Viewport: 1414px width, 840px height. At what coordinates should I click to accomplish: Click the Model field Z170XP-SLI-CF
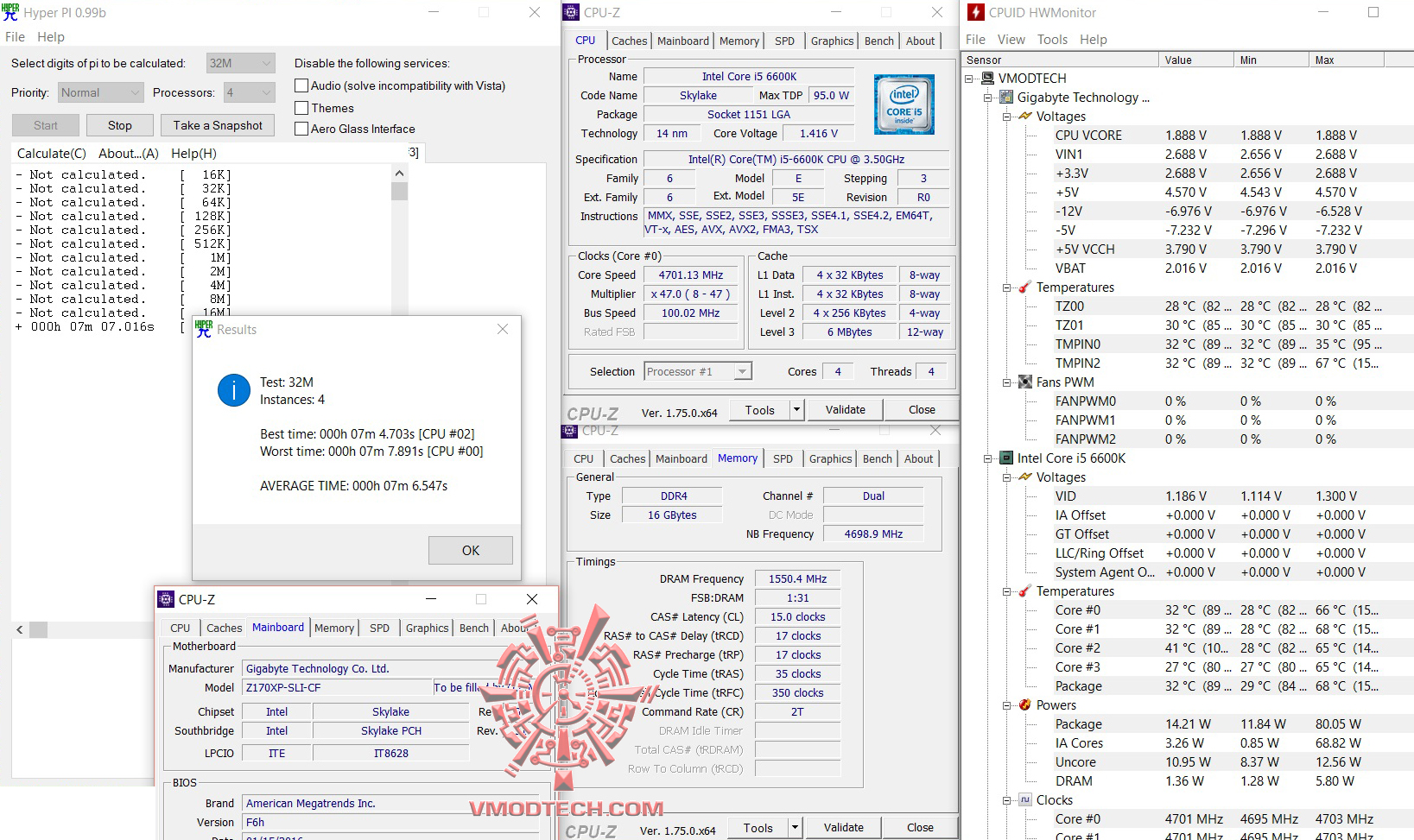tap(337, 687)
